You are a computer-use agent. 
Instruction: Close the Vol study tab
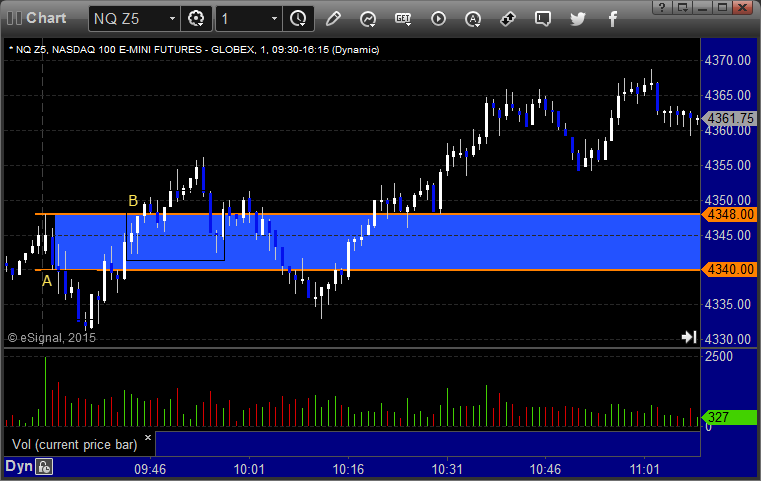pos(148,437)
